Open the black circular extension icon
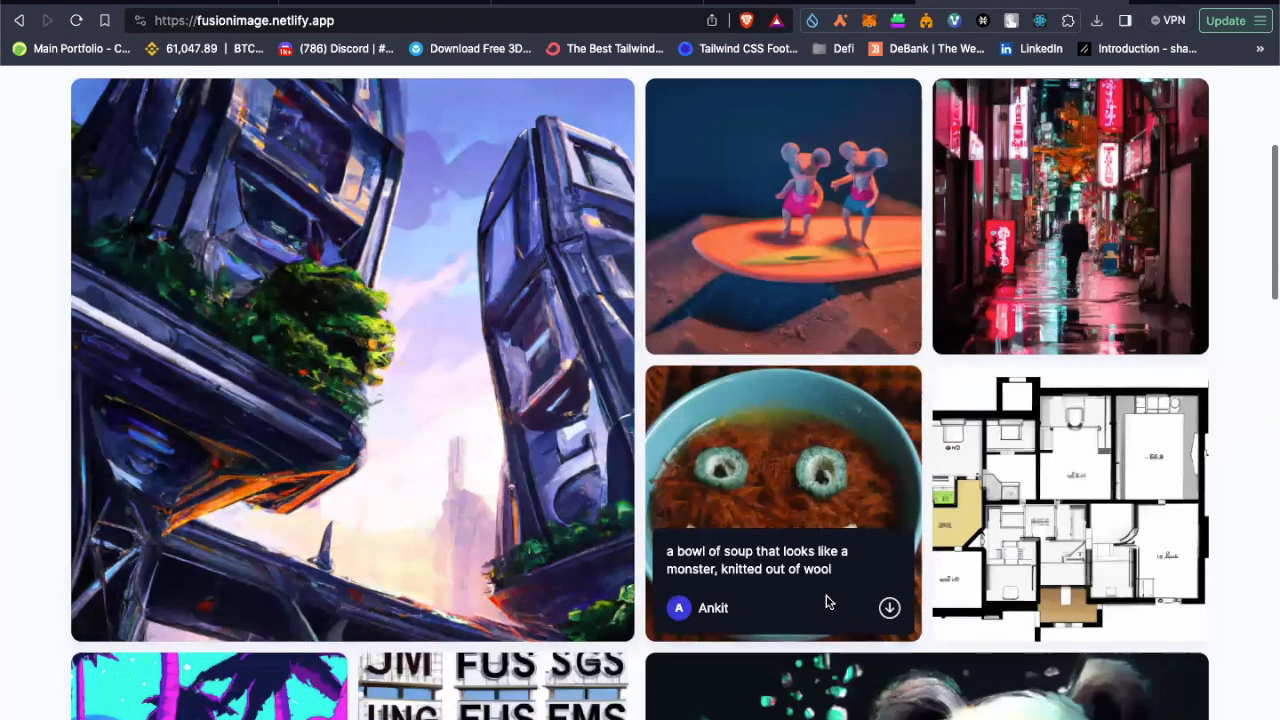The height and width of the screenshot is (720, 1280). [983, 20]
